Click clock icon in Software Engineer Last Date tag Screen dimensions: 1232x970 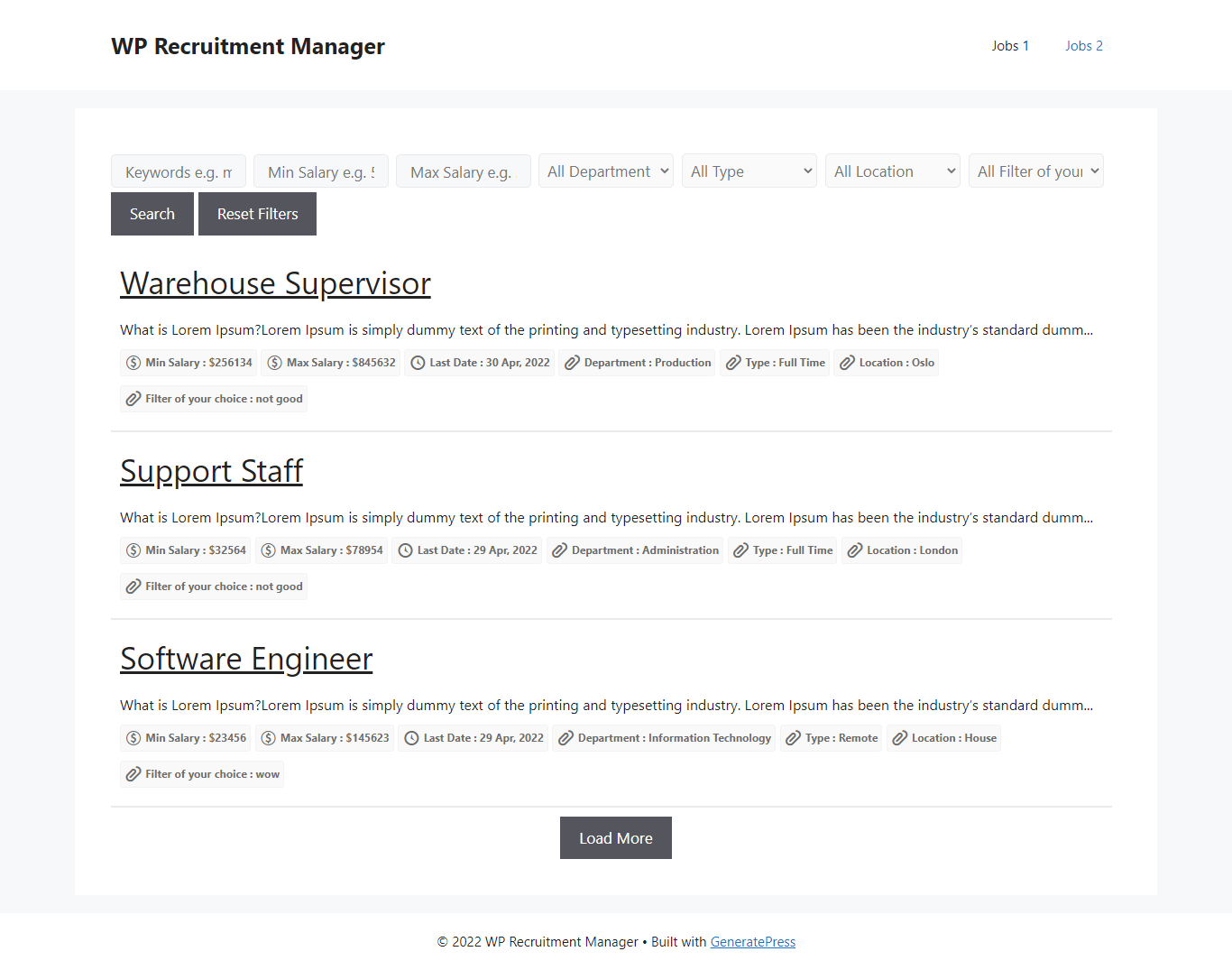pyautogui.click(x=411, y=738)
